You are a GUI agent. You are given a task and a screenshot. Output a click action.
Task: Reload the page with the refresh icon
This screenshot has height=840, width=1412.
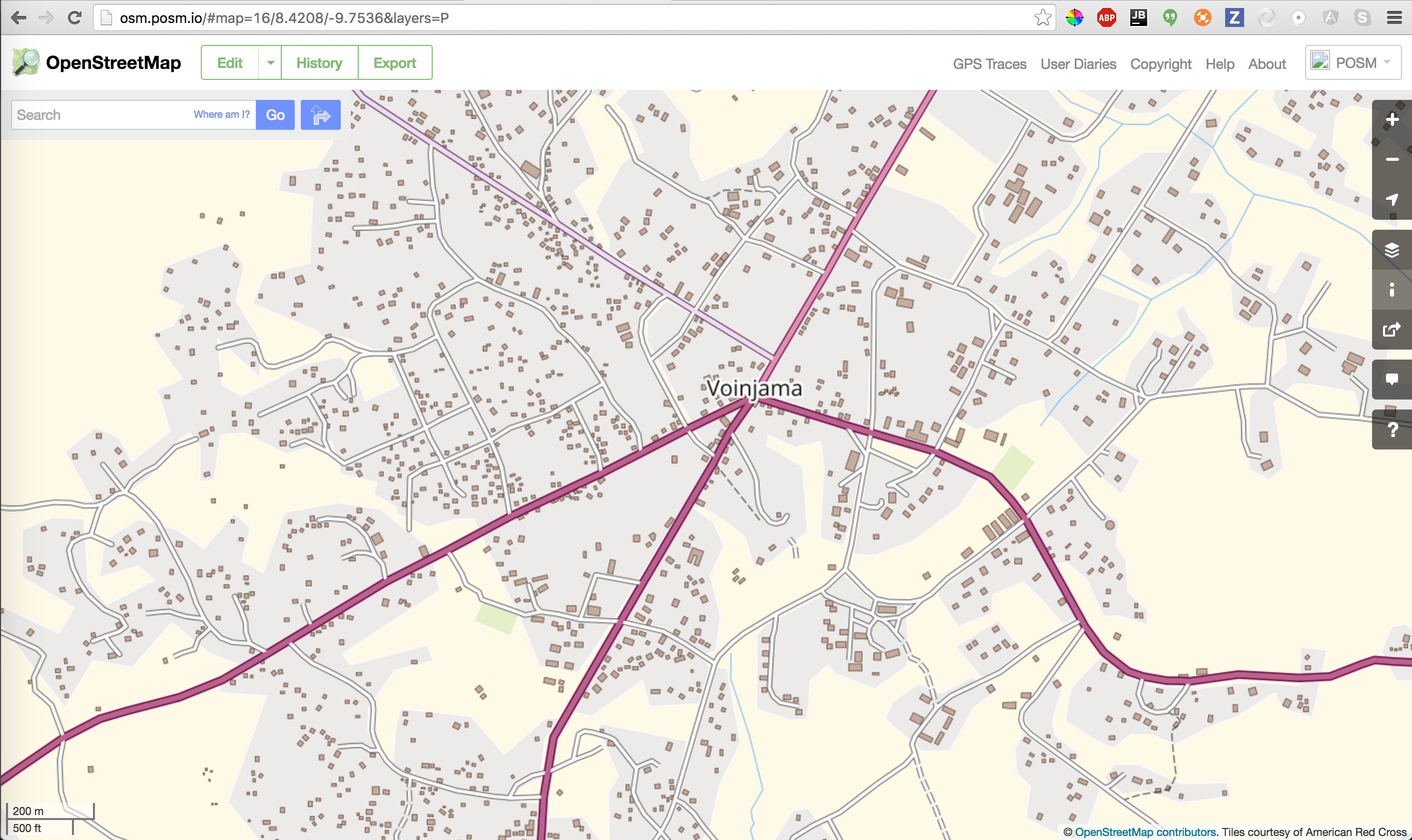(x=74, y=17)
